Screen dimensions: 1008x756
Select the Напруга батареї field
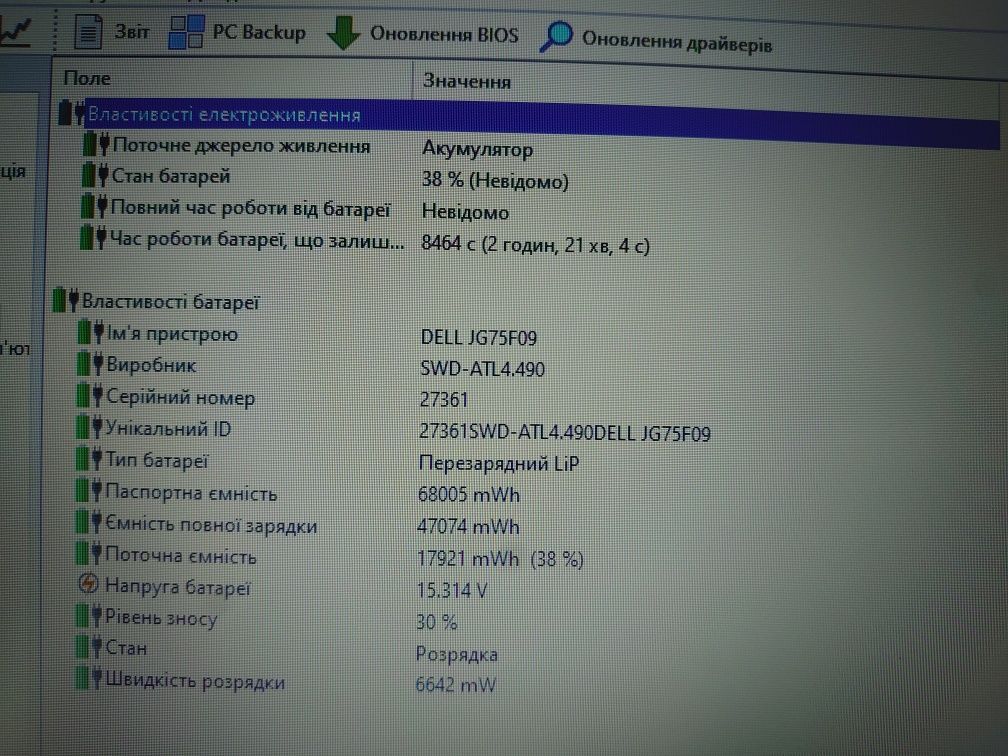pos(177,587)
